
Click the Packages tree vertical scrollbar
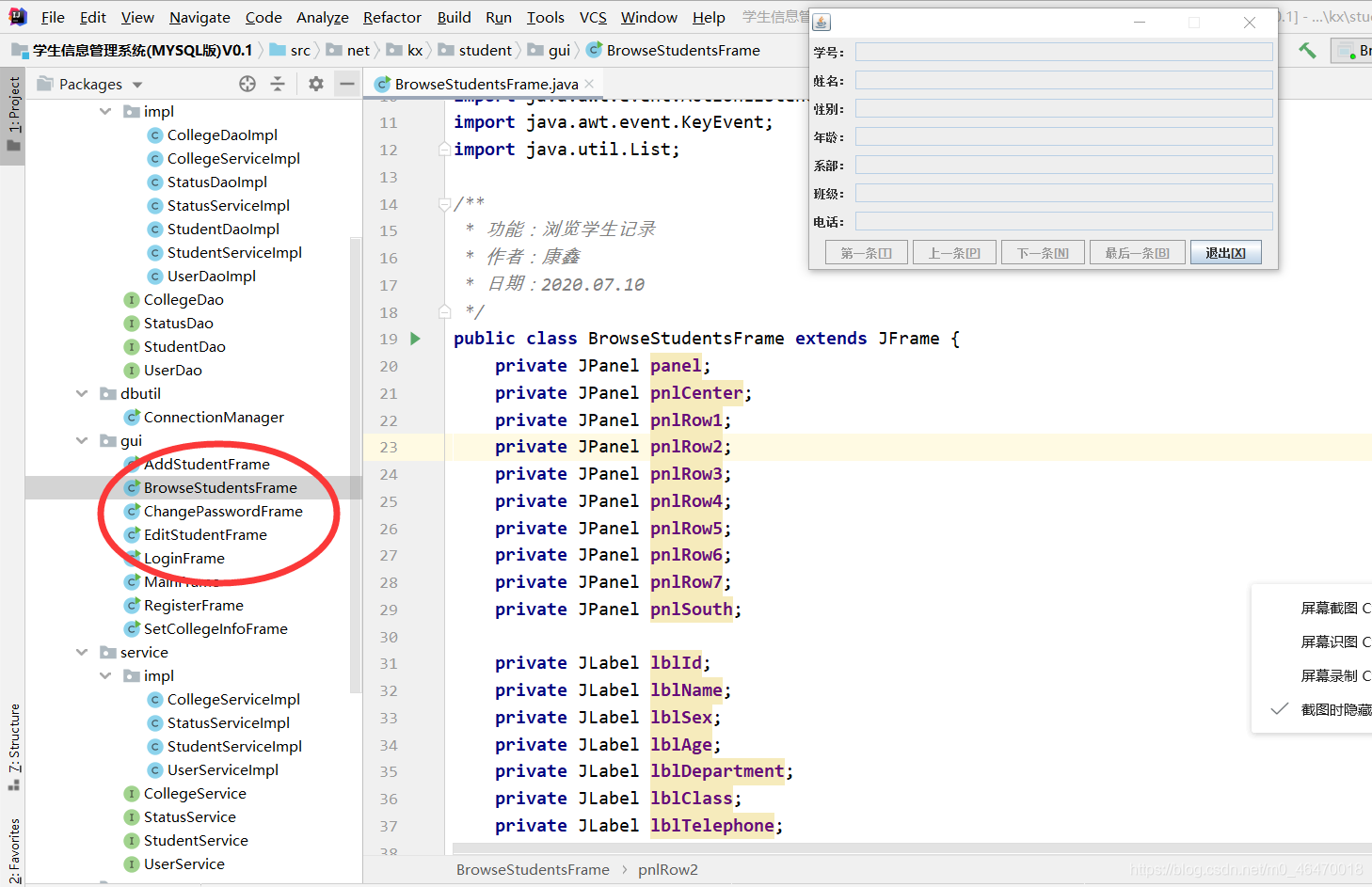(x=356, y=466)
